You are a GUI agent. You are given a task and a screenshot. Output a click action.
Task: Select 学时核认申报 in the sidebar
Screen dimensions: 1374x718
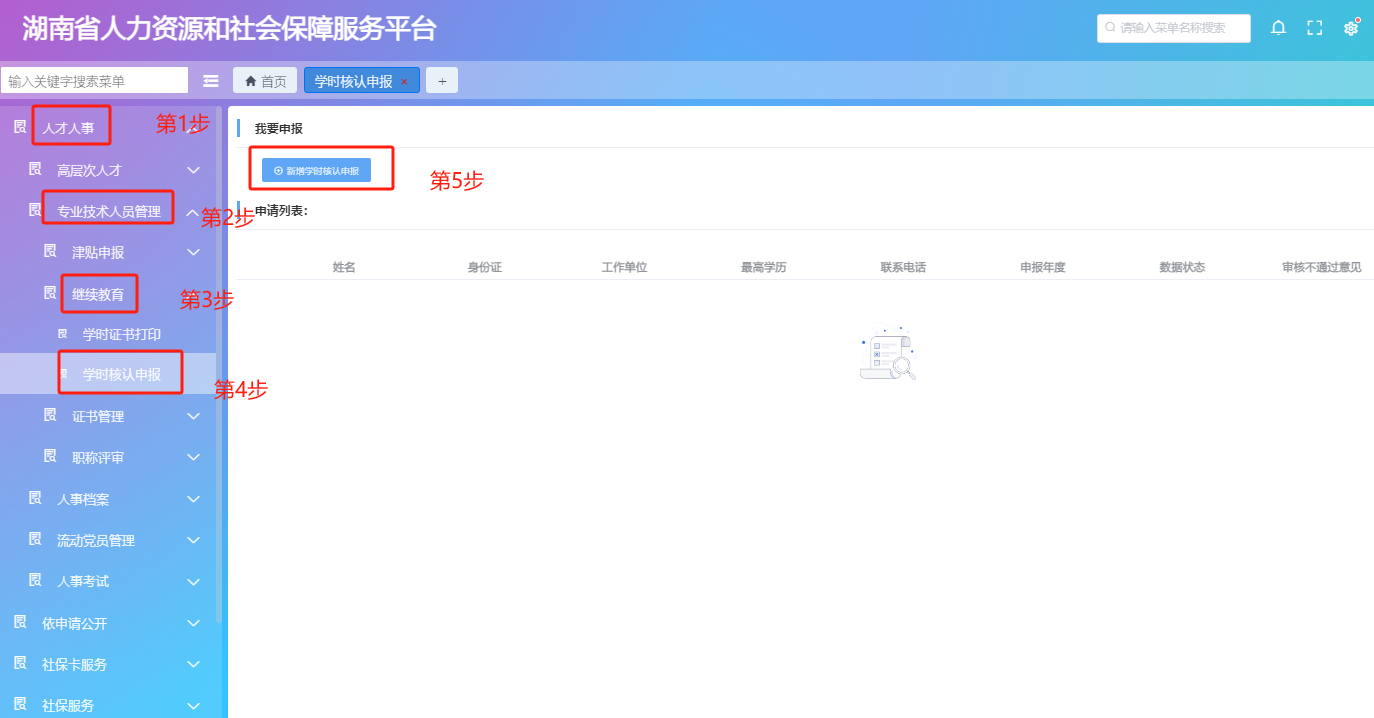point(121,375)
